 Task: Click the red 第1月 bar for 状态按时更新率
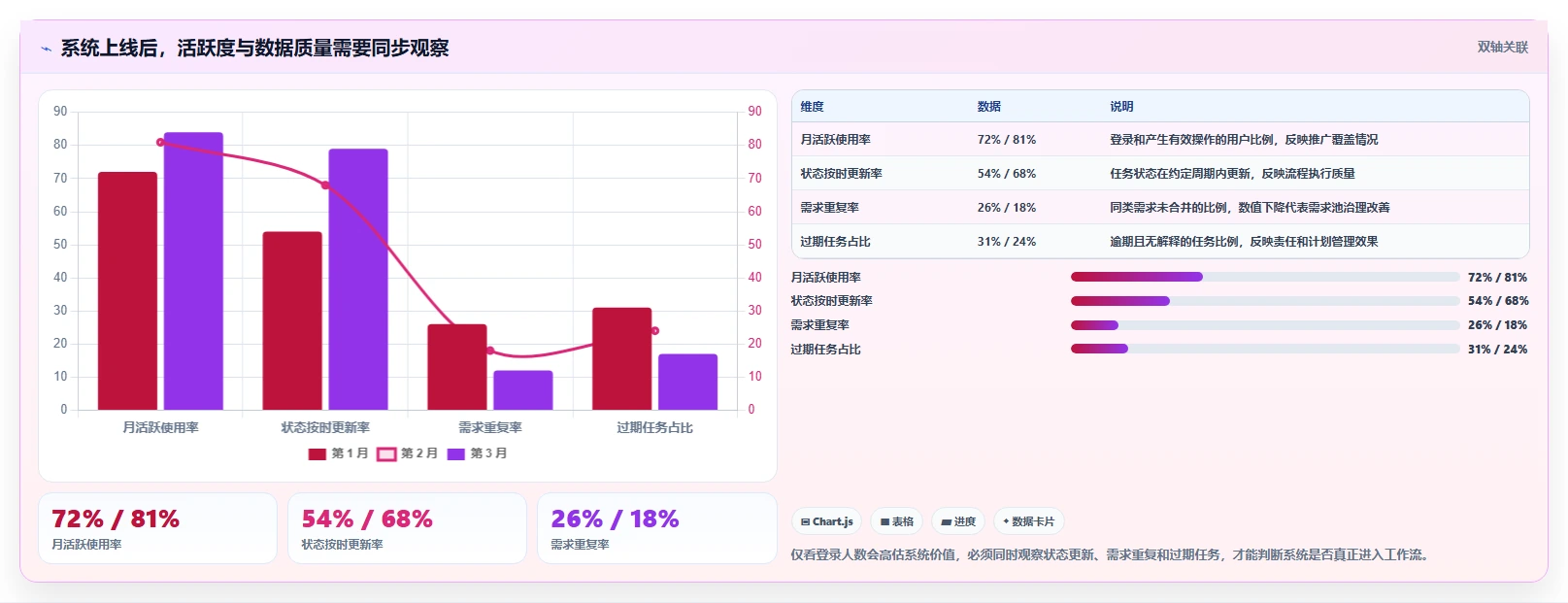(x=292, y=320)
